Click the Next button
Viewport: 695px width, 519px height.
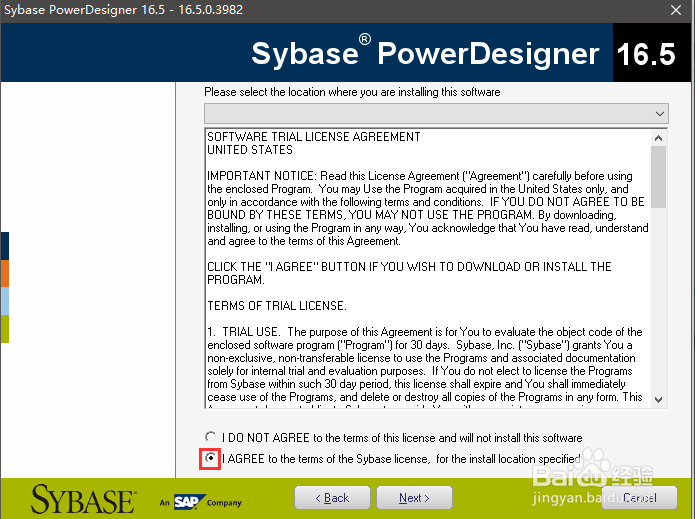click(x=414, y=498)
